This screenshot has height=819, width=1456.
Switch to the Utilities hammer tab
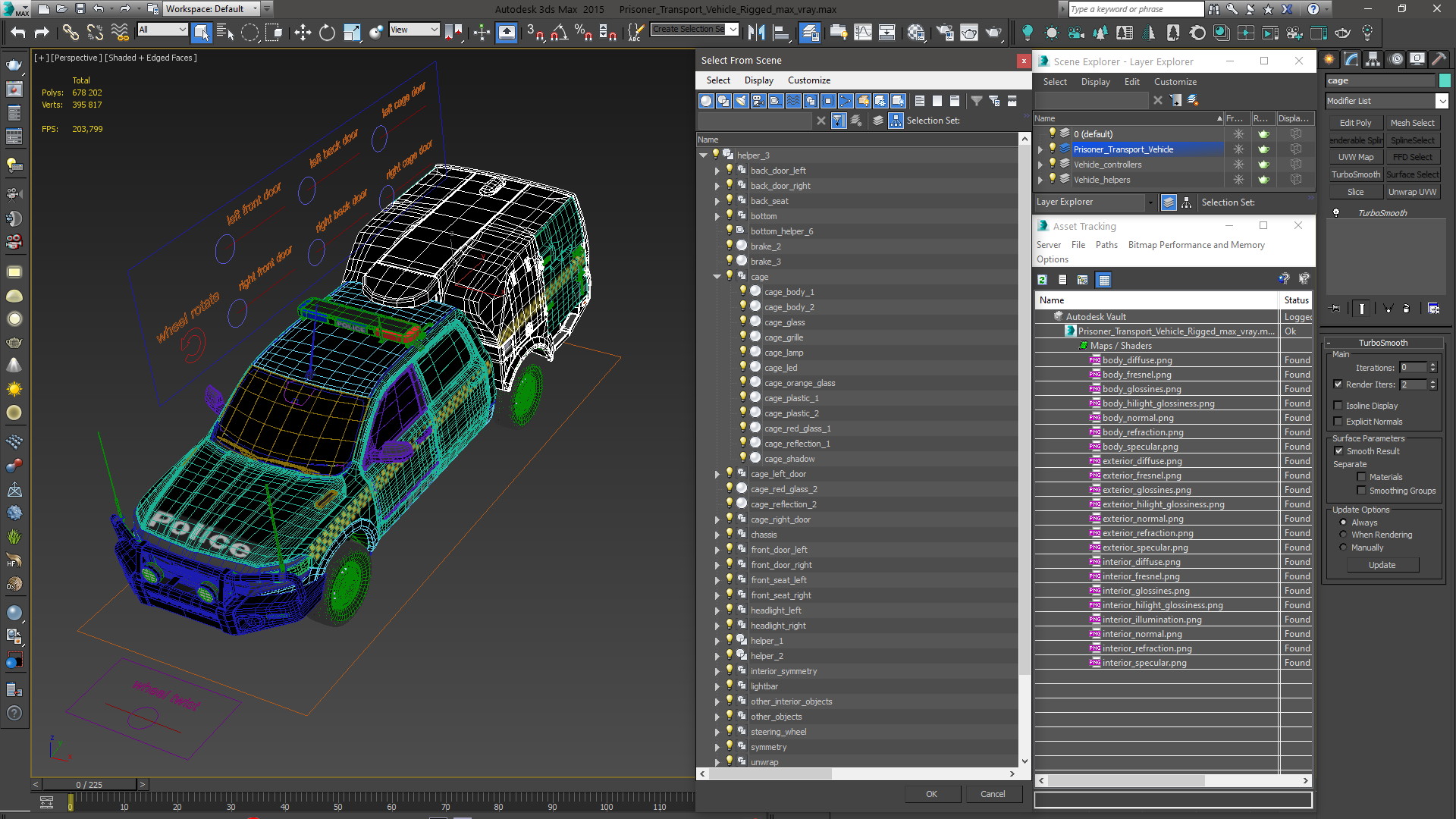[x=1439, y=59]
